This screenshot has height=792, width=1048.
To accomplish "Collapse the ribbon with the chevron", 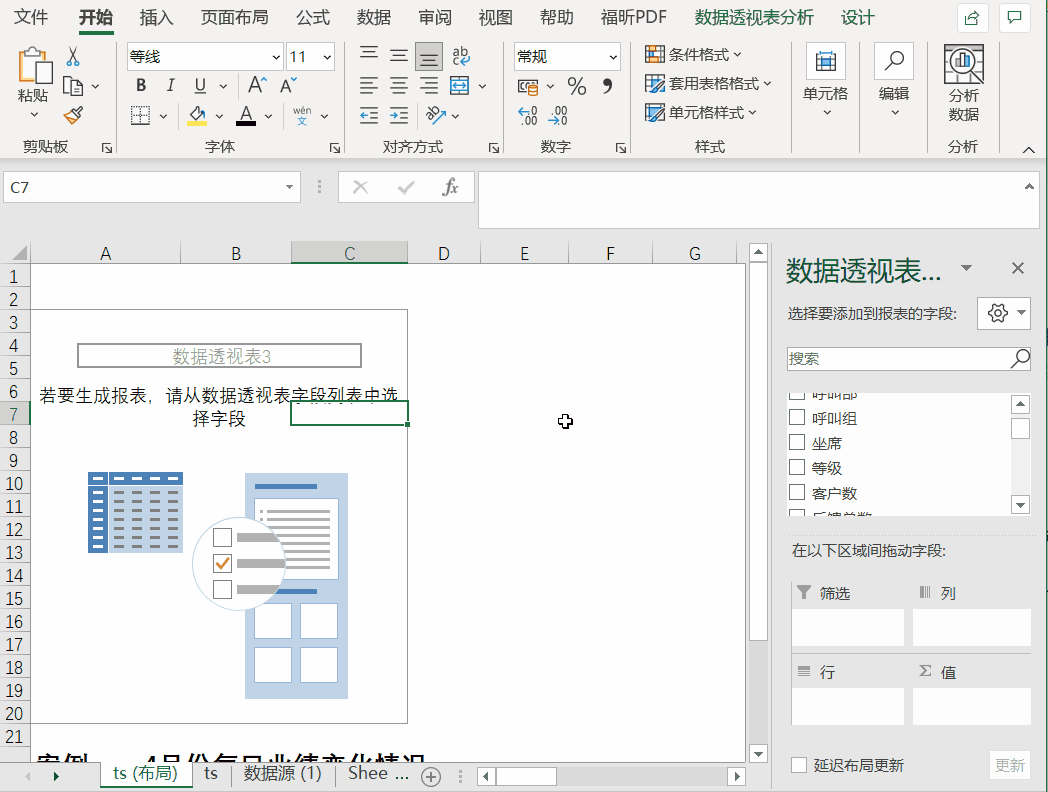I will coord(1029,150).
